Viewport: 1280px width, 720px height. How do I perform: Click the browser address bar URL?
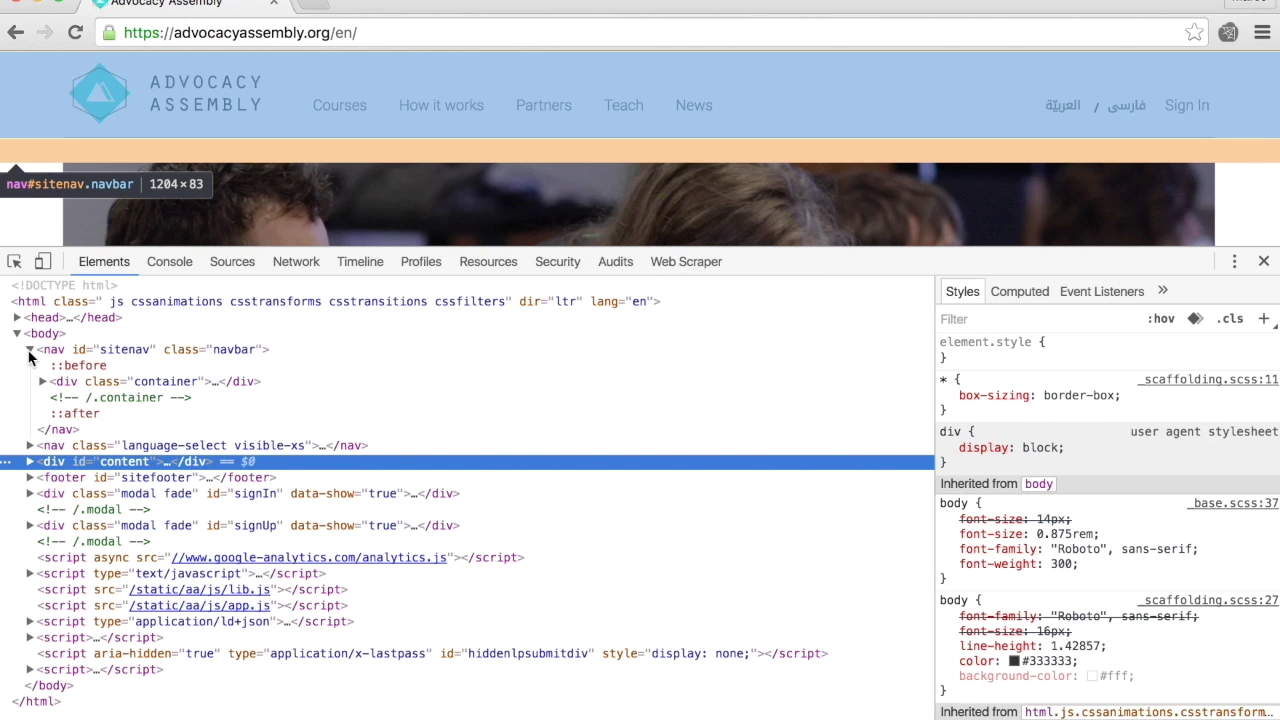240,33
